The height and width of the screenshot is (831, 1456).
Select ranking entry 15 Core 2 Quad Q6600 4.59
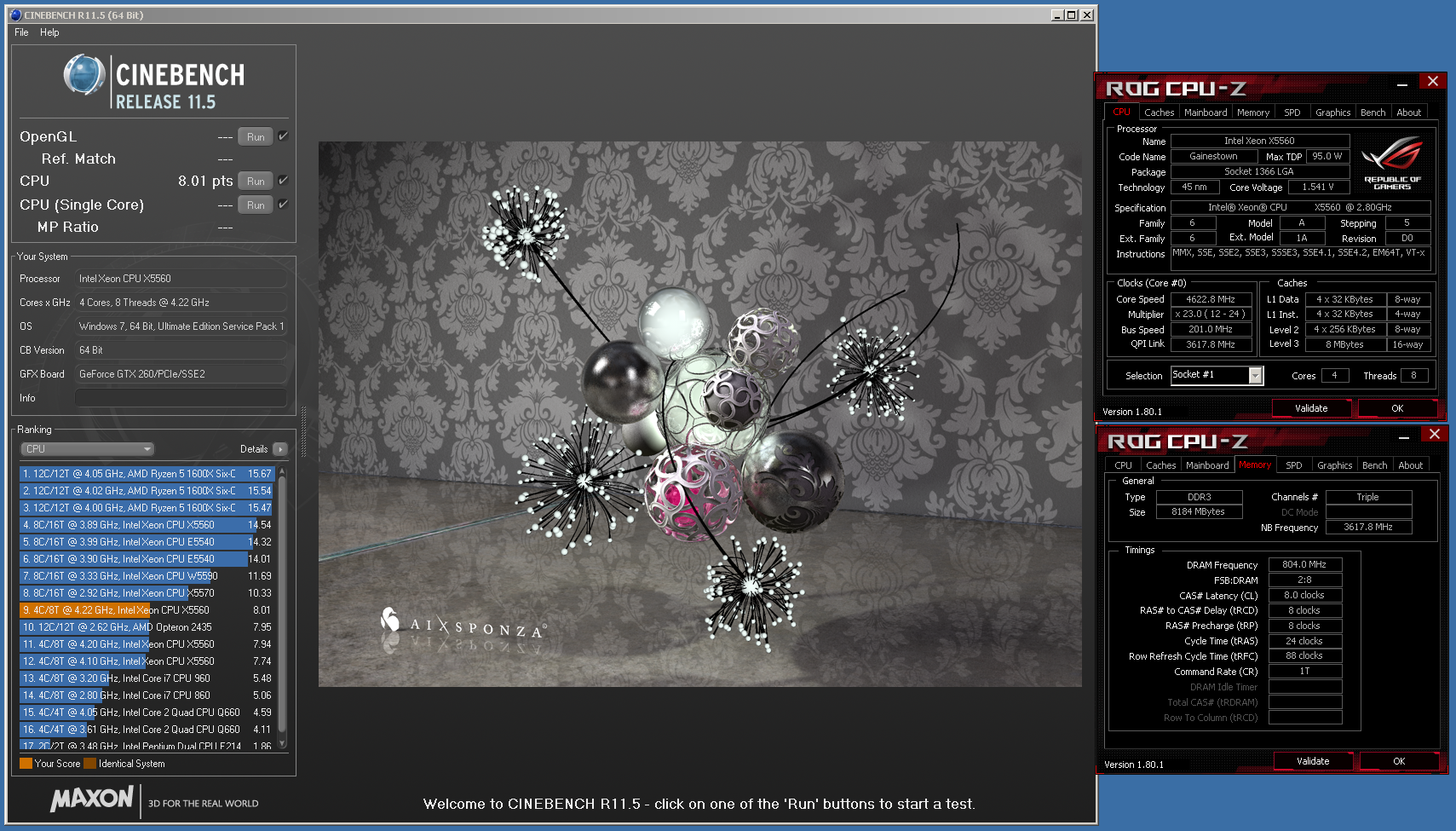click(x=147, y=713)
